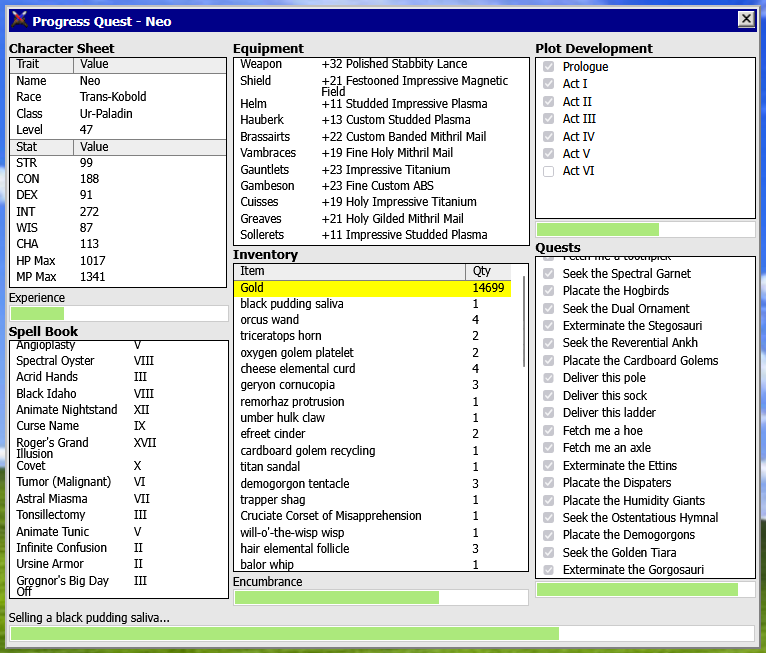This screenshot has width=766, height=653.
Task: Click the Trait column header
Action: click(x=42, y=64)
